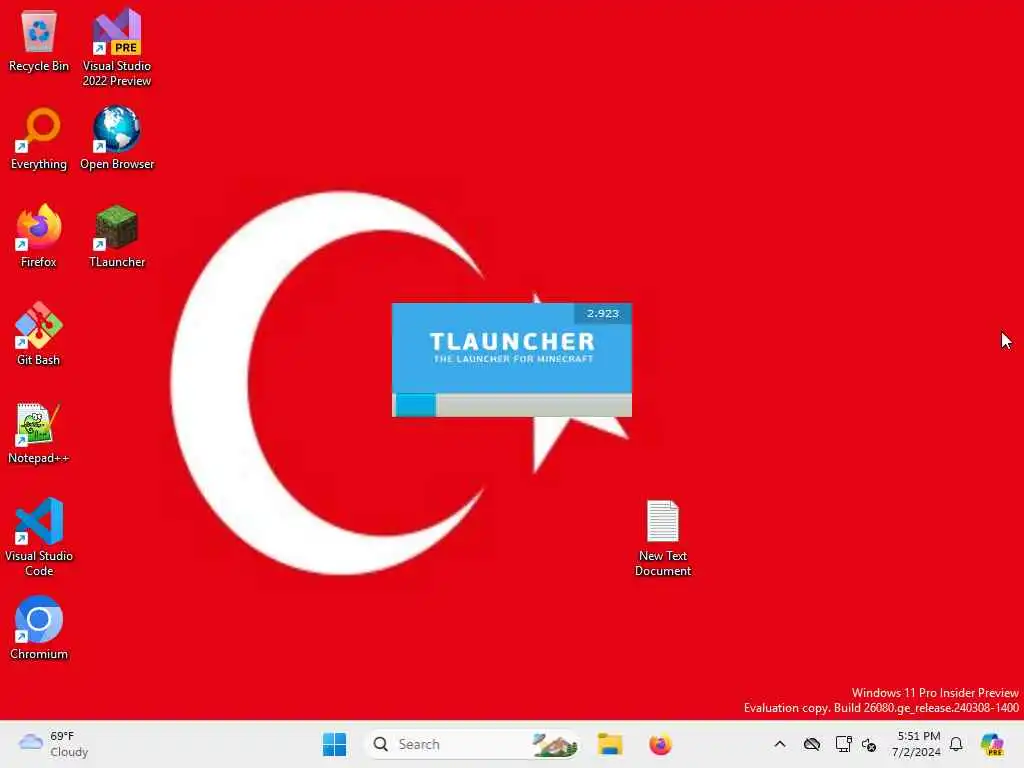Screen dimensions: 1024x768
Task: Select Visual Studio 2022 Preview shortcut
Action: pyautogui.click(x=116, y=48)
